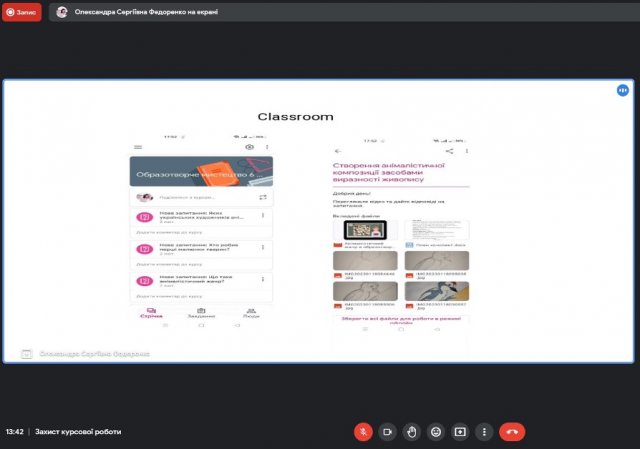Raise your hand in the meeting
Viewport: 640px width, 449px height.
(412, 432)
